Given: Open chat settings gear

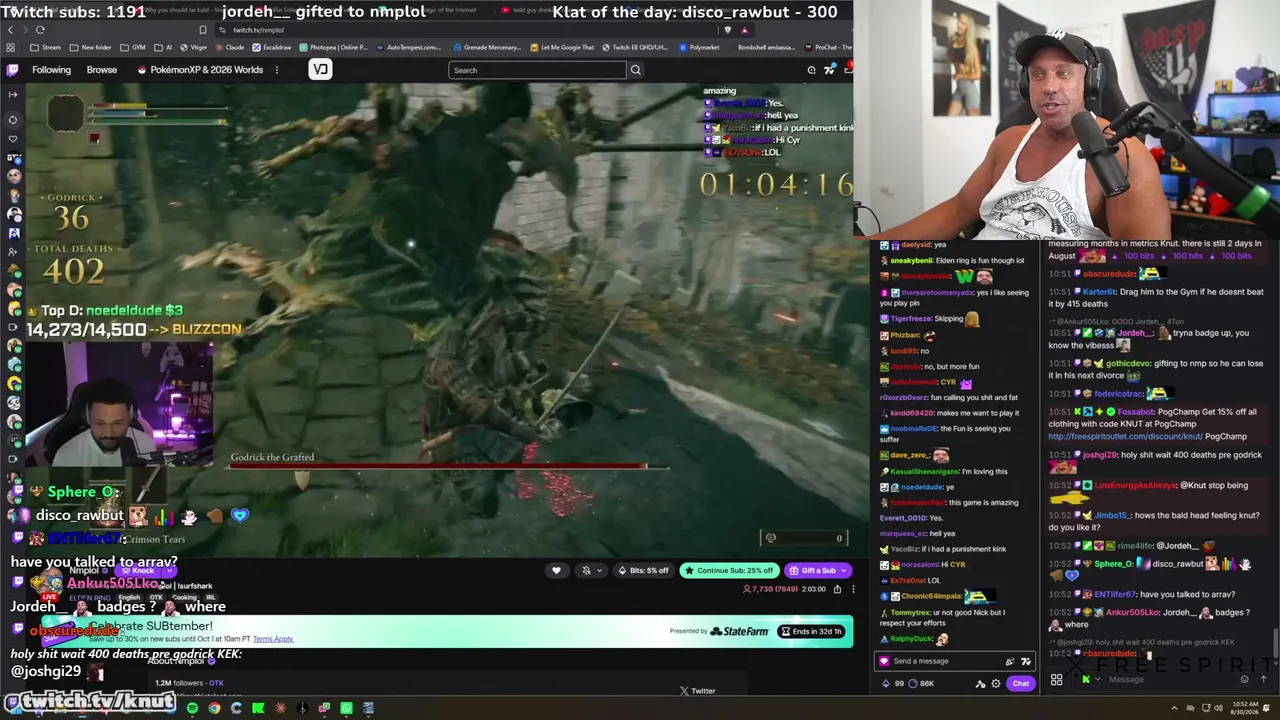Looking at the screenshot, I should pyautogui.click(x=995, y=683).
